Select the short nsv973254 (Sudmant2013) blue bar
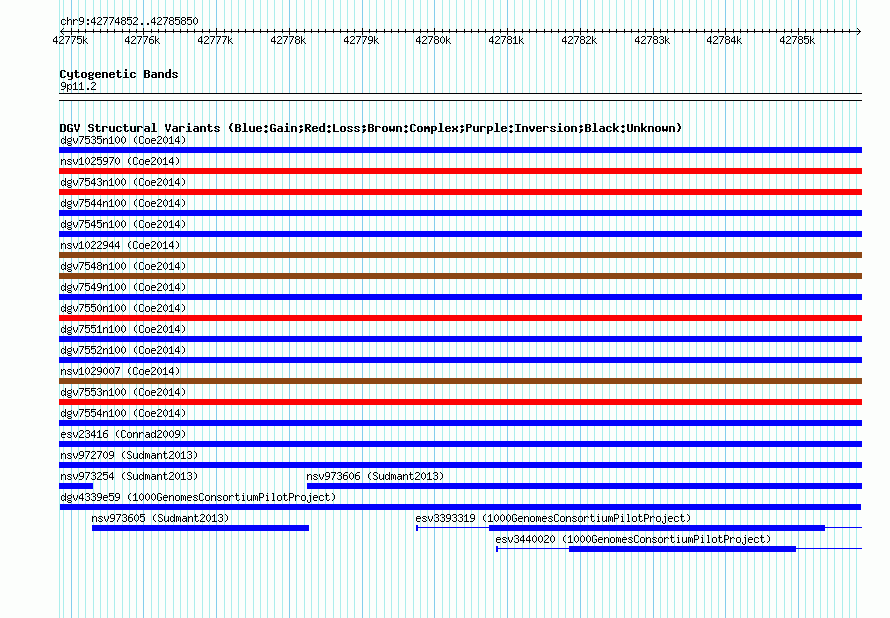The image size is (890, 618). point(76,486)
